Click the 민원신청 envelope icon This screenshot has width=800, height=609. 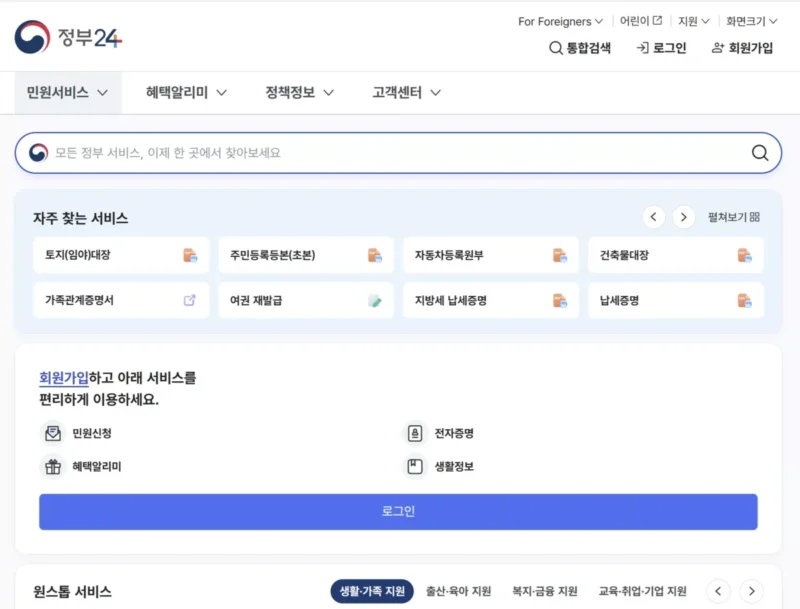[51, 433]
